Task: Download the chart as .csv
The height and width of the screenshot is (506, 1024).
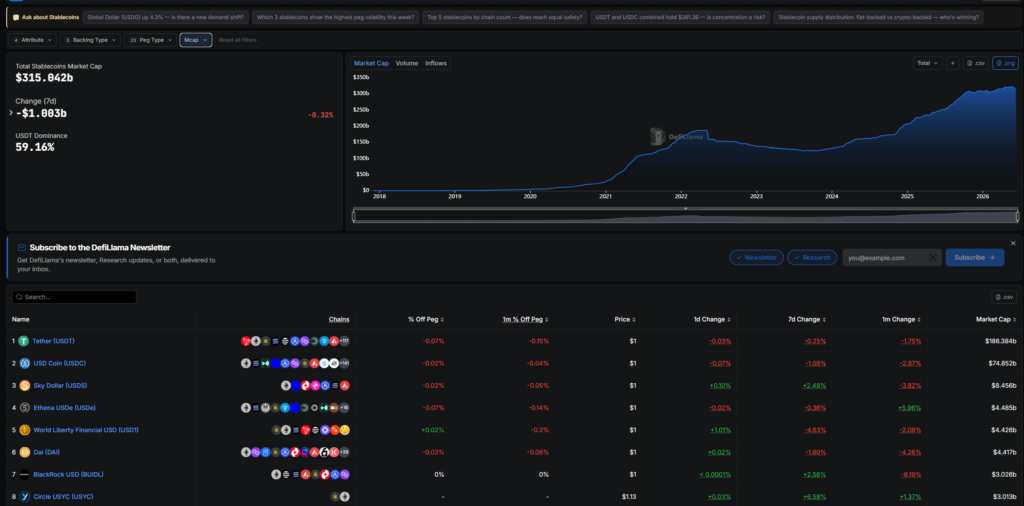Action: click(x=976, y=63)
